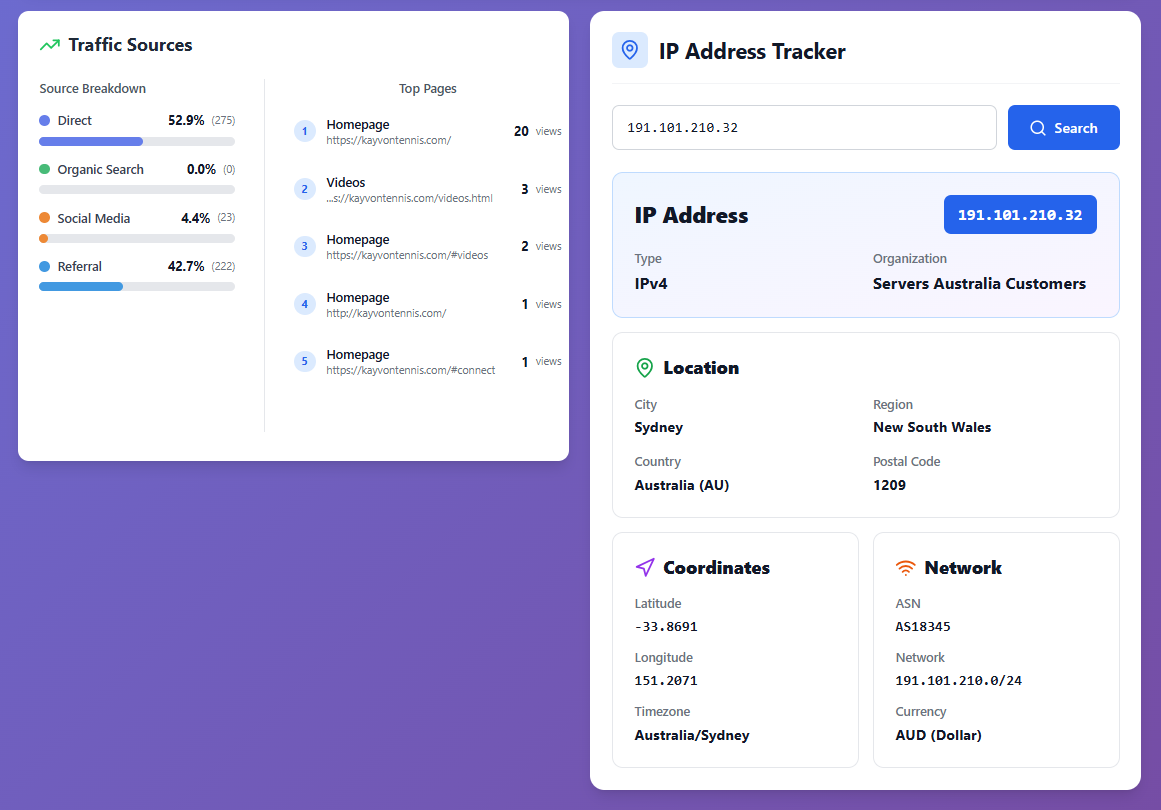Click inside the IP address input field
Viewport: 1161px width, 810px height.
point(803,127)
